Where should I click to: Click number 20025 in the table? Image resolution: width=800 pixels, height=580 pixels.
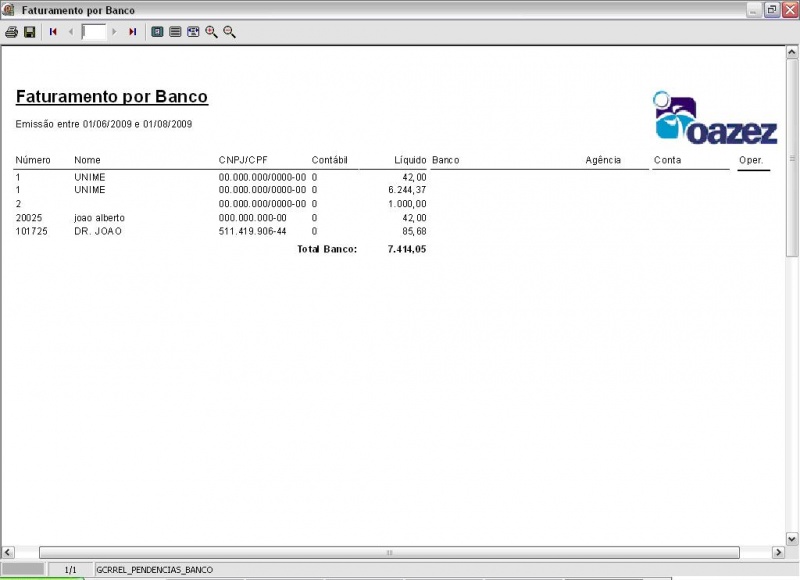29,218
